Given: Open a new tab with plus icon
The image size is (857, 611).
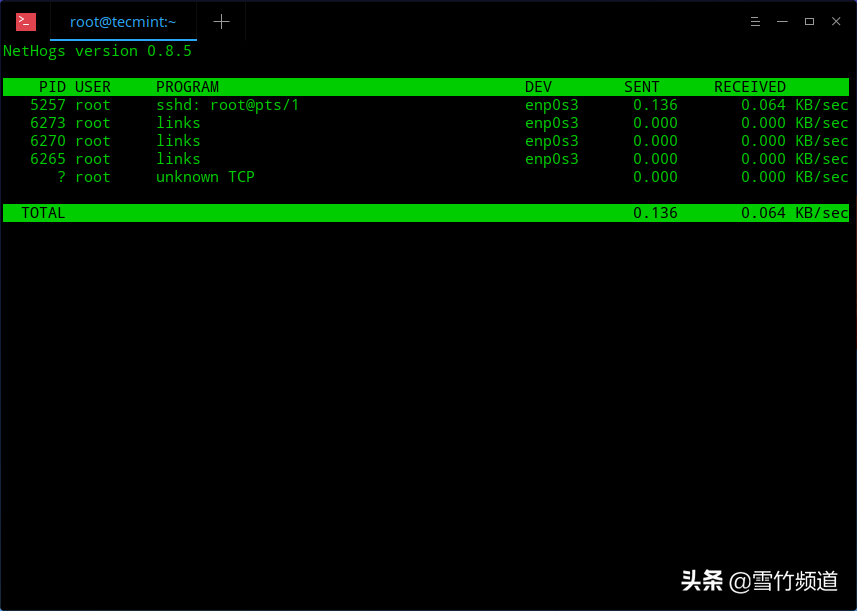Looking at the screenshot, I should 221,21.
